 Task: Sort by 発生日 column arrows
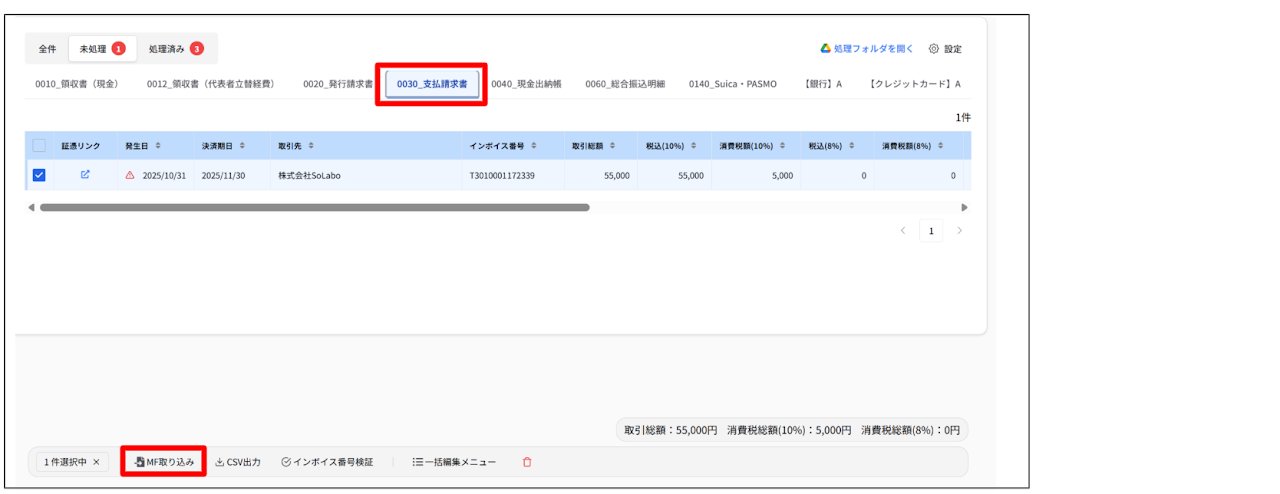click(x=158, y=146)
